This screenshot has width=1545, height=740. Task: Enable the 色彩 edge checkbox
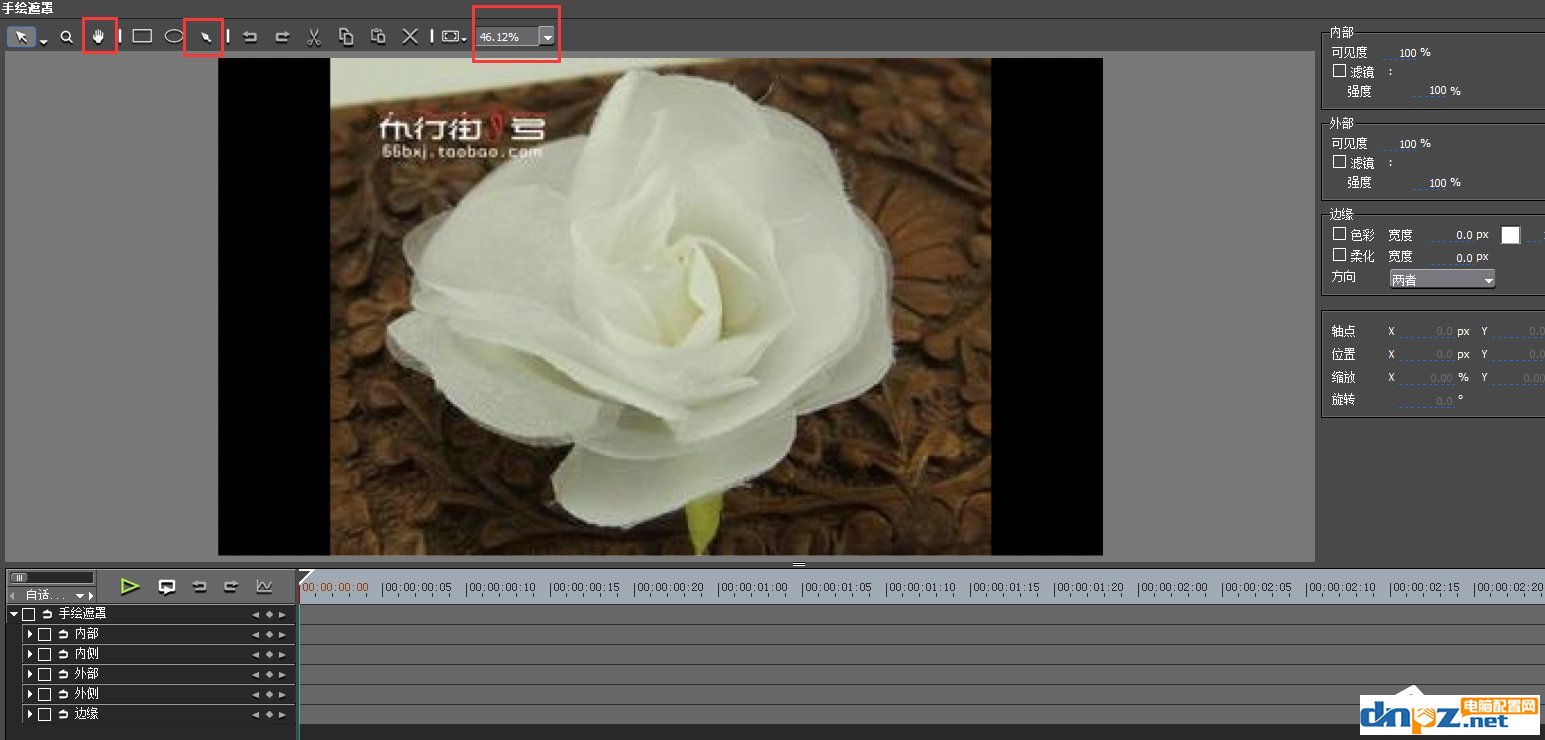[x=1340, y=233]
